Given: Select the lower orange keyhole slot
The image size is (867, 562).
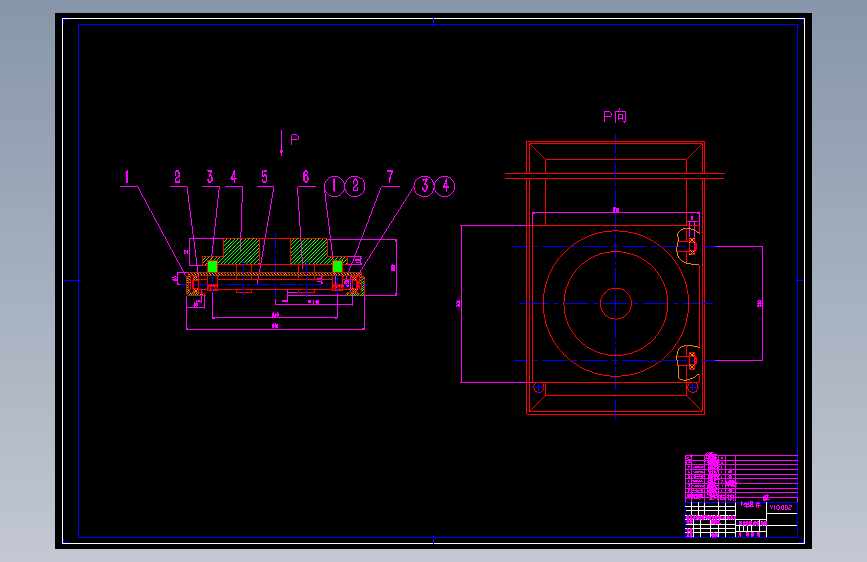Looking at the screenshot, I should [688, 361].
